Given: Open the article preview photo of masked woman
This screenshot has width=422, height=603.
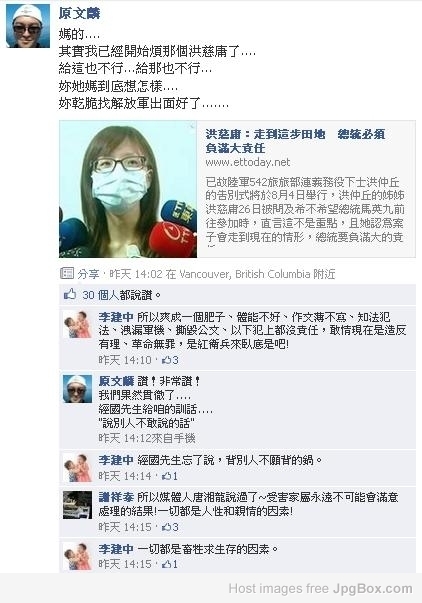Looking at the screenshot, I should [128, 189].
